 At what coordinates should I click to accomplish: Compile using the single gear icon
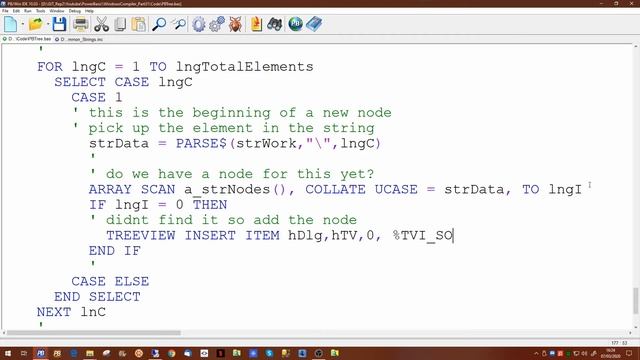pyautogui.click(x=199, y=24)
